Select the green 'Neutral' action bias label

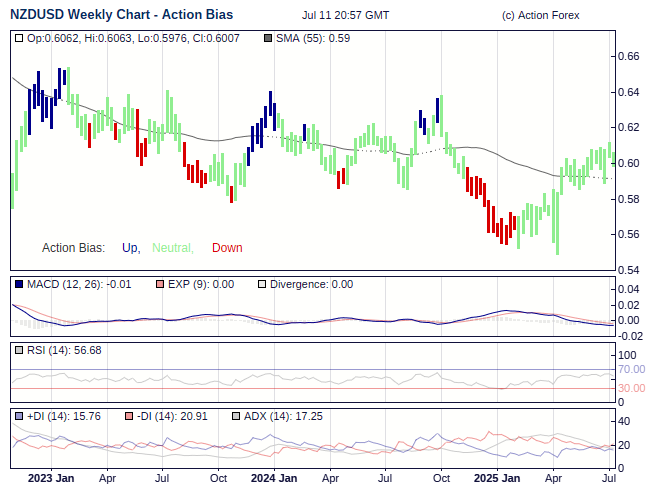(172, 248)
